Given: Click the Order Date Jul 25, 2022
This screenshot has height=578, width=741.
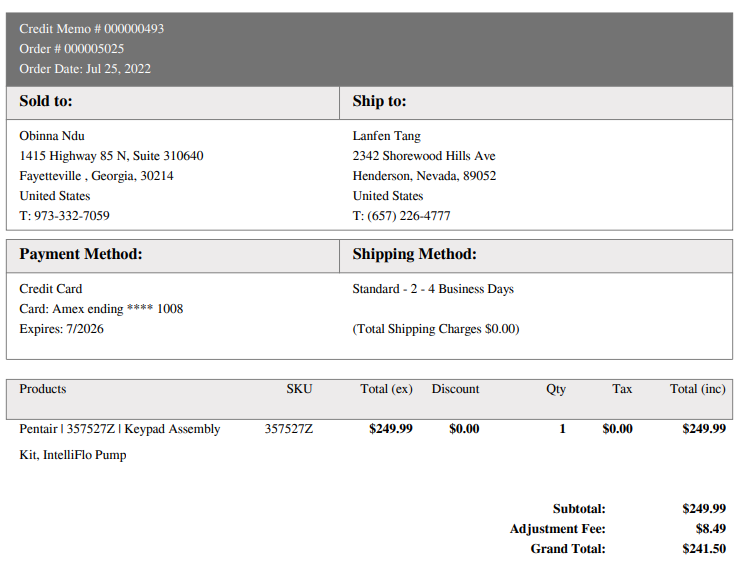Looking at the screenshot, I should [85, 69].
